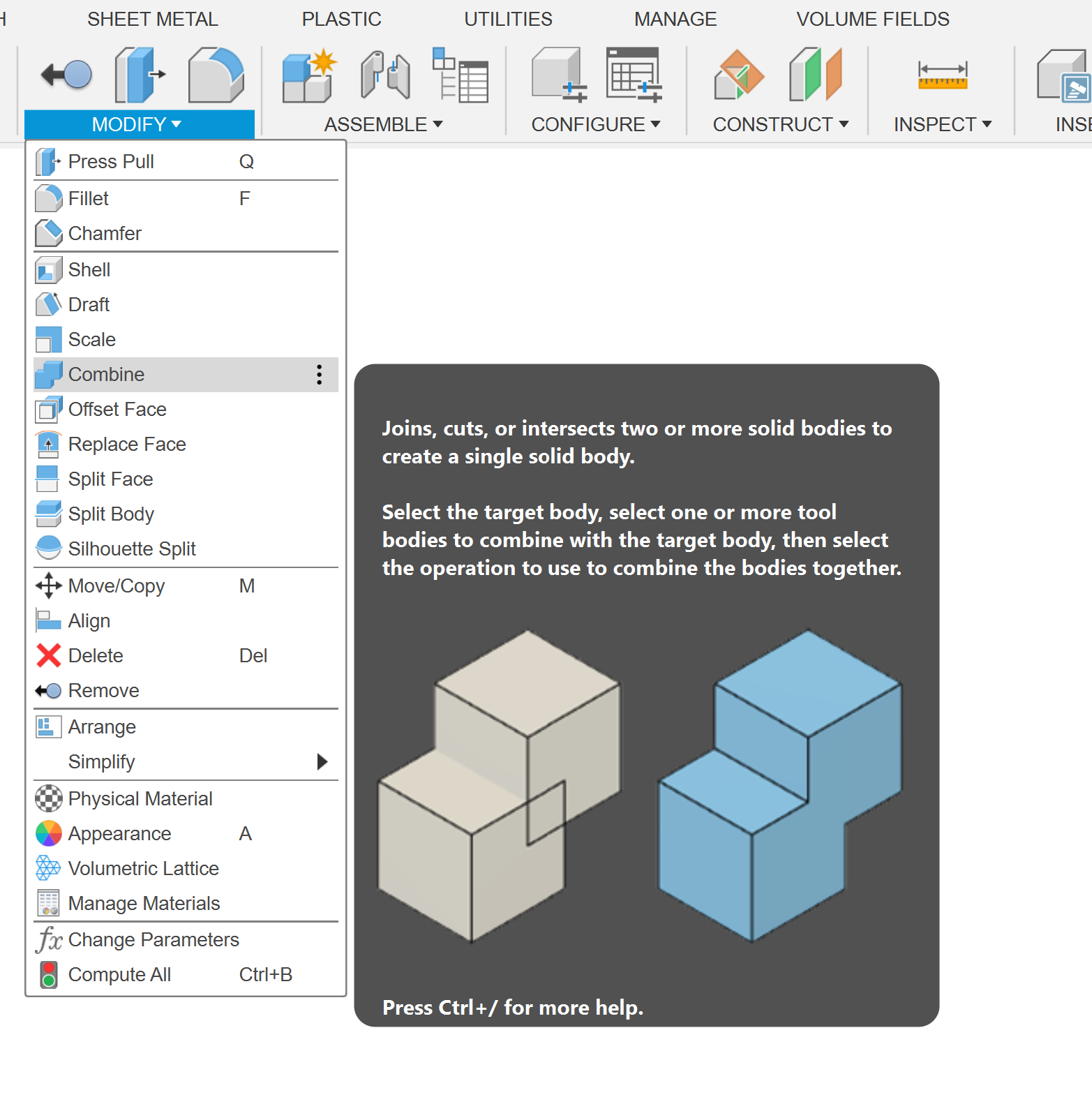Image resolution: width=1092 pixels, height=1111 pixels.
Task: Choose Volumetric Lattice menu entry
Action: [186, 869]
